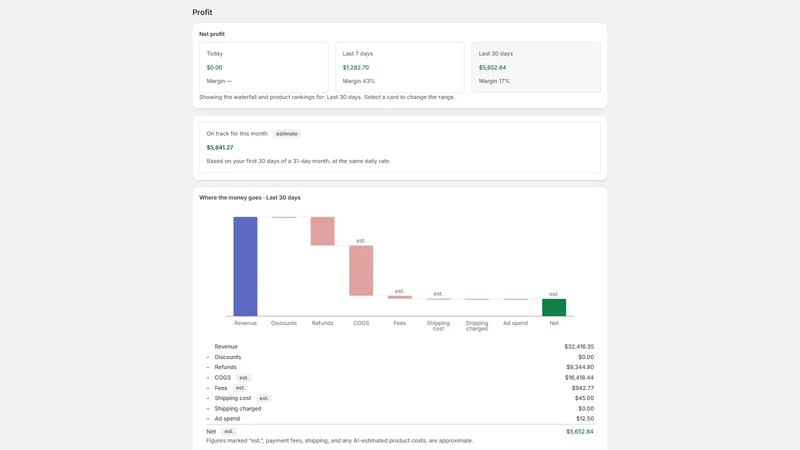Click the $1,282.70 seven-day profit value

tap(356, 67)
